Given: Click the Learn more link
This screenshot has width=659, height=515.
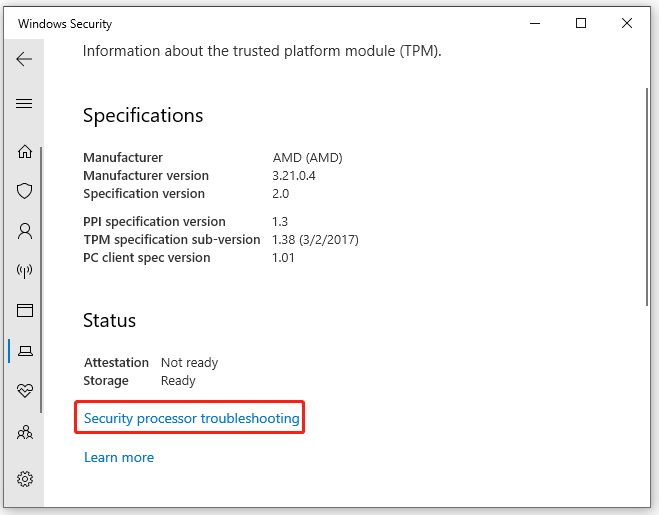Looking at the screenshot, I should point(119,457).
